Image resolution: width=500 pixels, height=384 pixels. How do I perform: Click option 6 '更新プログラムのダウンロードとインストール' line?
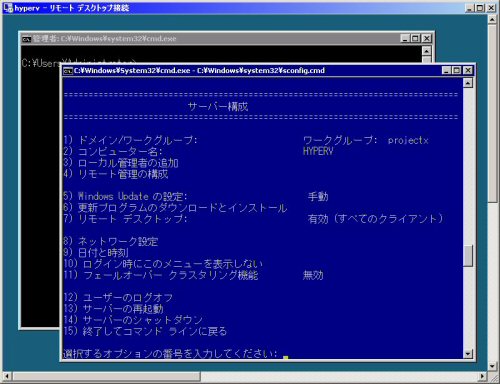coord(175,208)
